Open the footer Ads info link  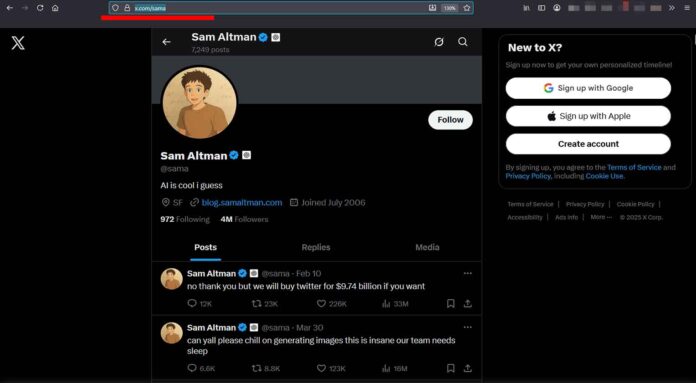click(x=566, y=217)
